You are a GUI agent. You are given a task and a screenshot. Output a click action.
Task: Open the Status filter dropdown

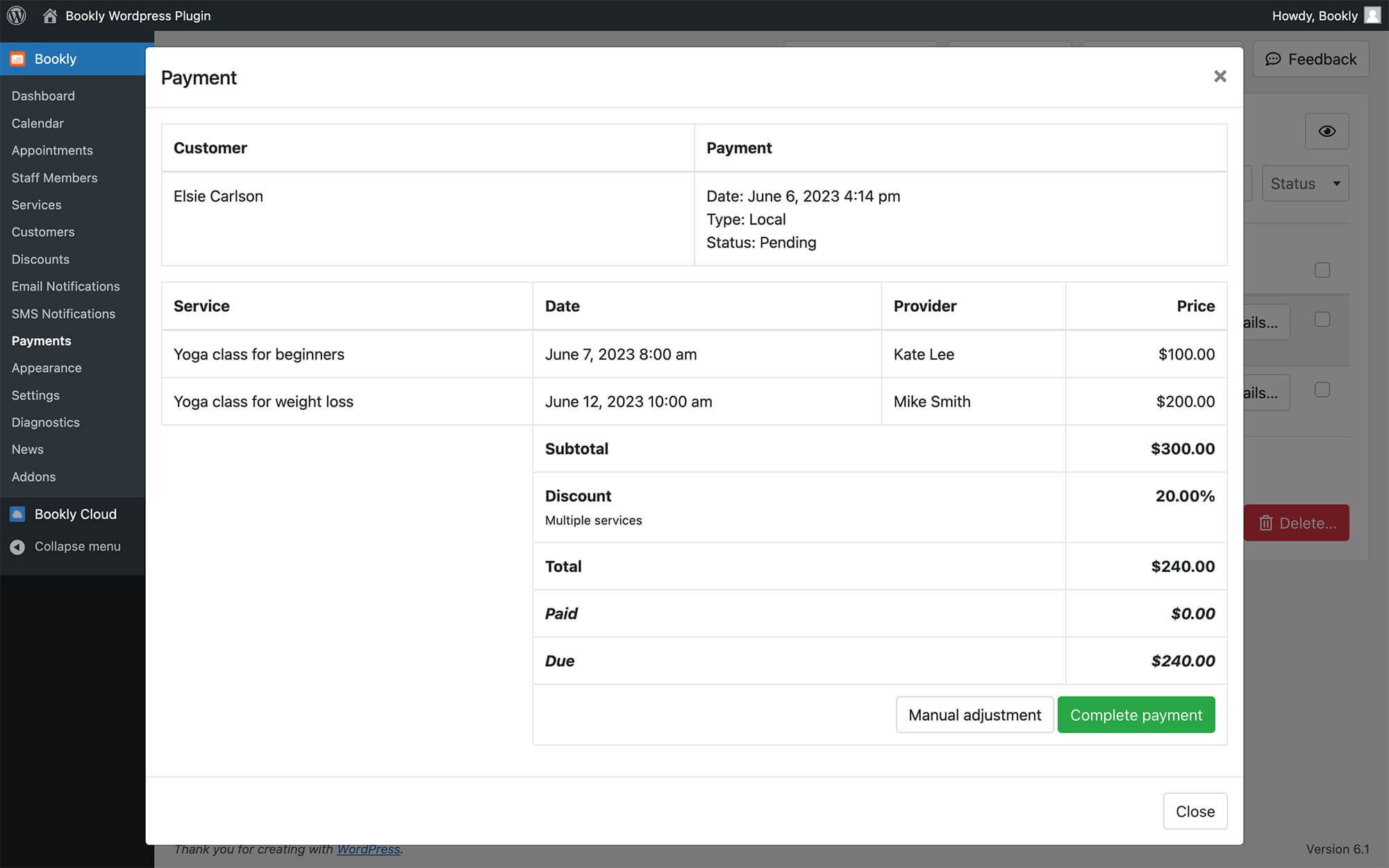click(1305, 183)
